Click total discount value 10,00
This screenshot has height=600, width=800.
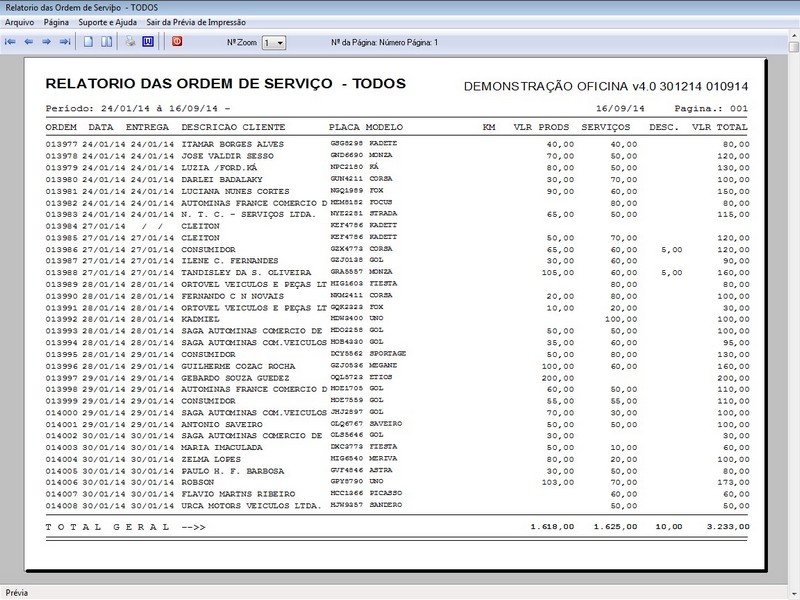[x=669, y=527]
